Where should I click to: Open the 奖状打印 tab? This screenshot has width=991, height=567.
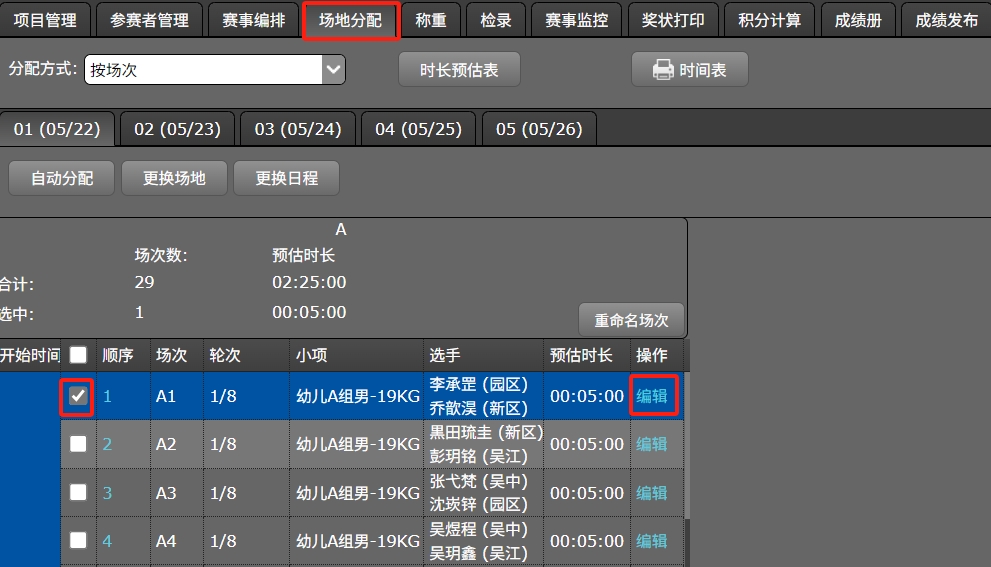tap(673, 20)
